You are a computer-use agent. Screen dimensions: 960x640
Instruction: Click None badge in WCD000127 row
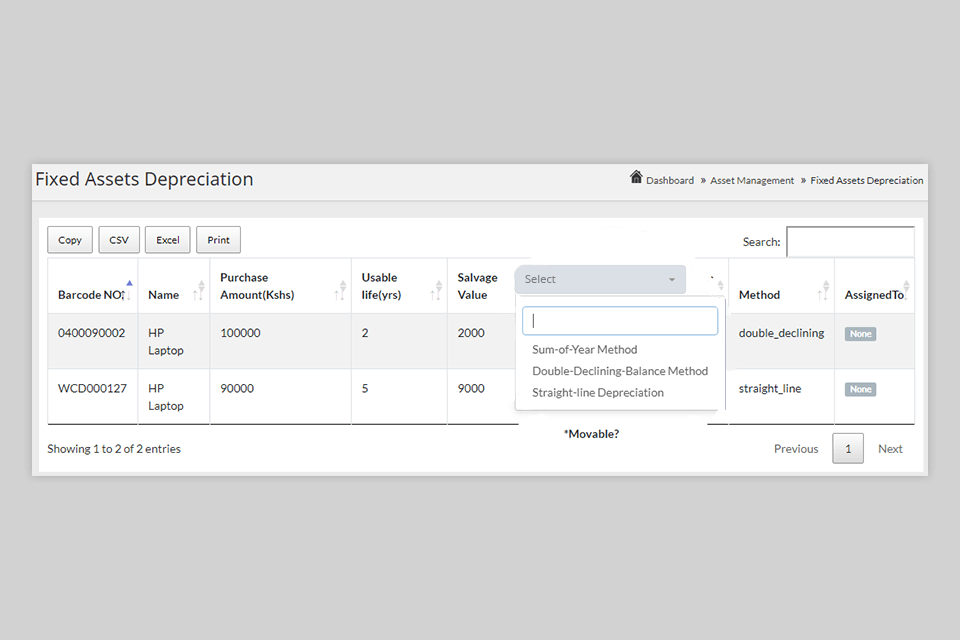pyautogui.click(x=860, y=390)
